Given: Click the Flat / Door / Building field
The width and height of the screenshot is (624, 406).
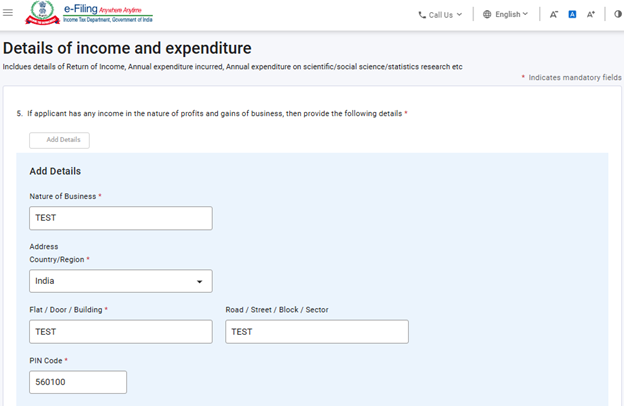Looking at the screenshot, I should (120, 332).
